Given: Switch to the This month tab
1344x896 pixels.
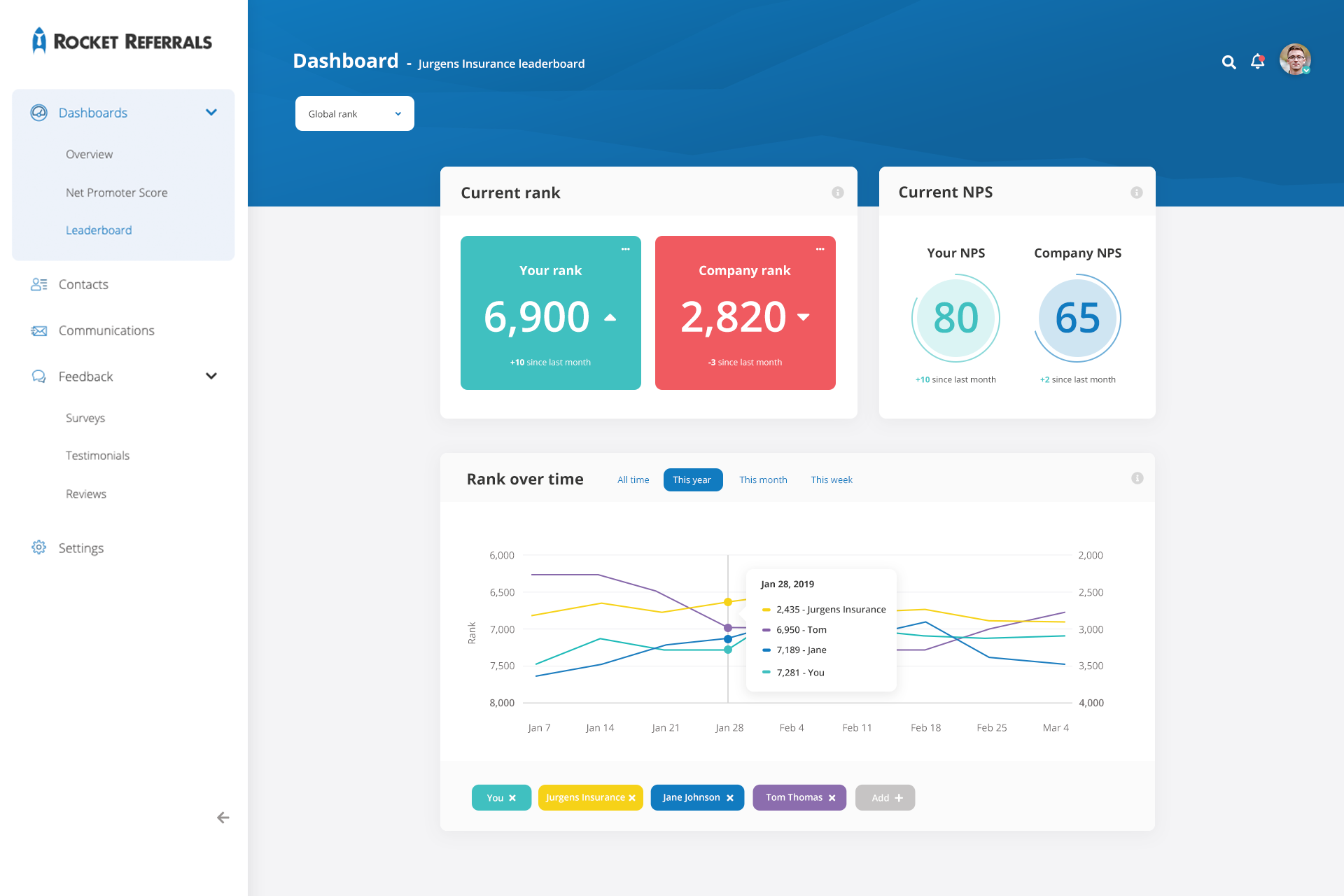Looking at the screenshot, I should pyautogui.click(x=763, y=479).
